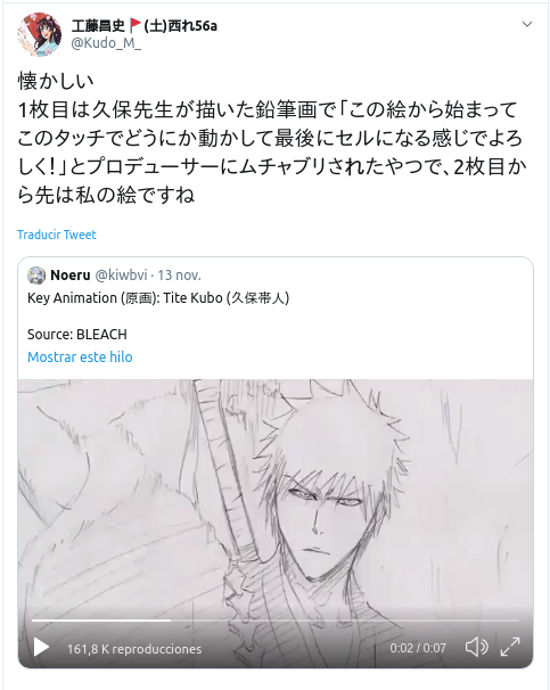
Task: Open the tweet options chevron menu
Action: pos(527,24)
